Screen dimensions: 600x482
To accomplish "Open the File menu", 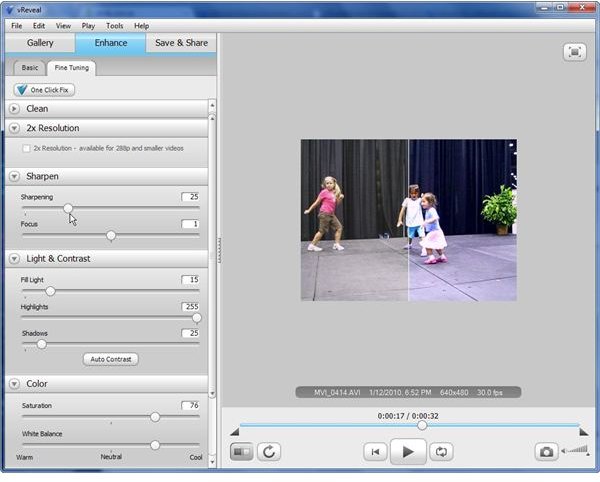I will [x=16, y=26].
